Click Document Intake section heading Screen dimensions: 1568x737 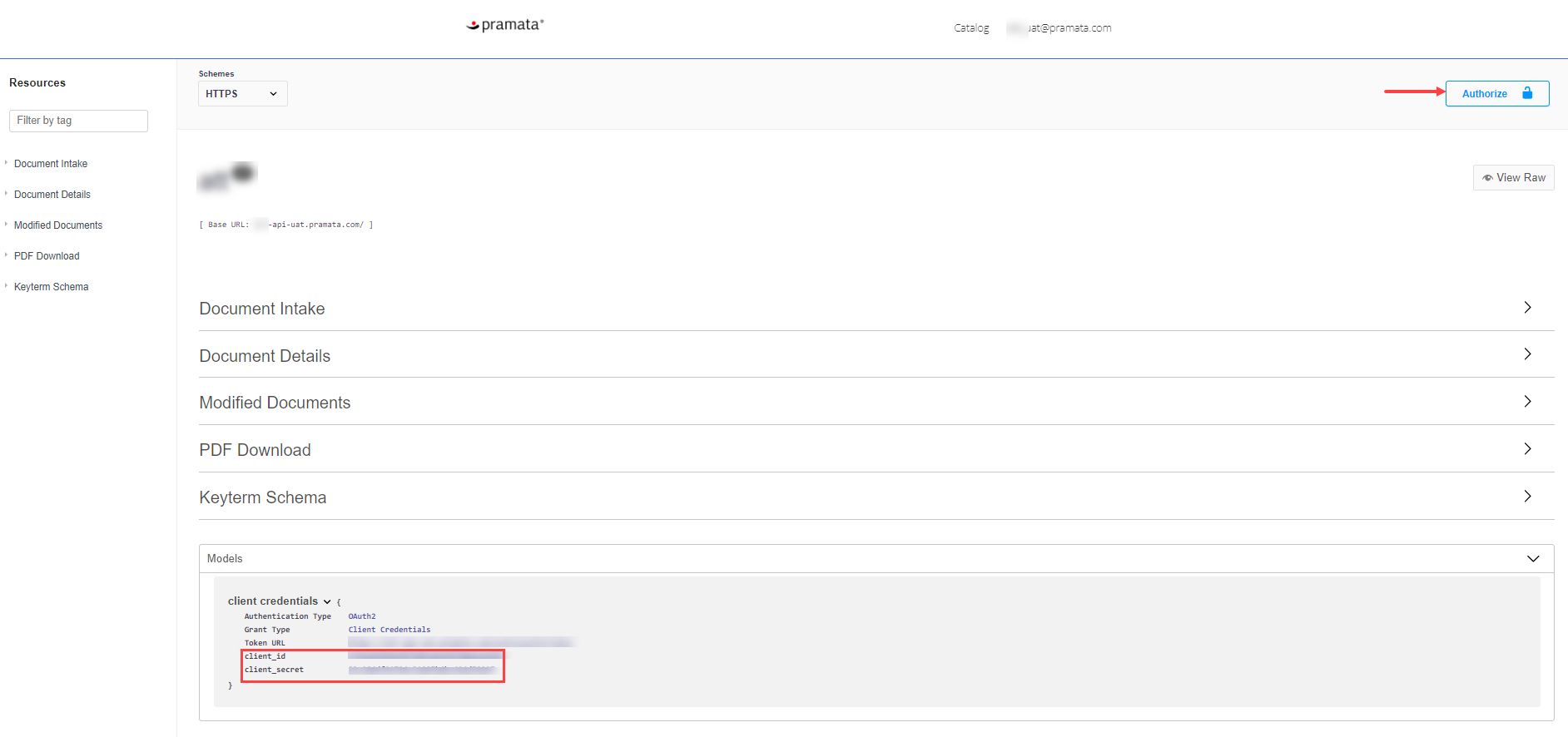tap(262, 309)
